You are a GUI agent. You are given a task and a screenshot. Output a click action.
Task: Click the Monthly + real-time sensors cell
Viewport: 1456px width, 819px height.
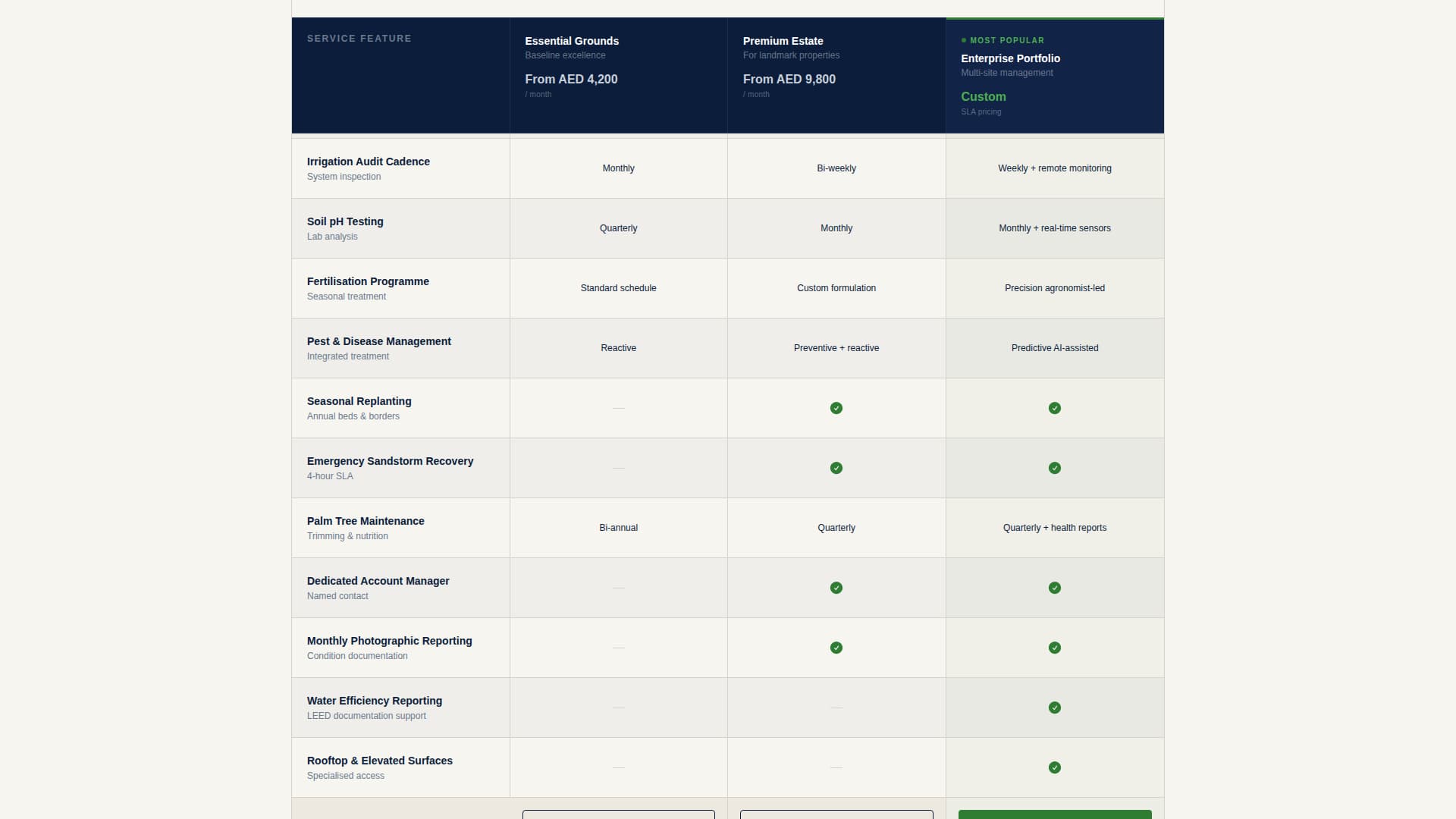coord(1055,228)
